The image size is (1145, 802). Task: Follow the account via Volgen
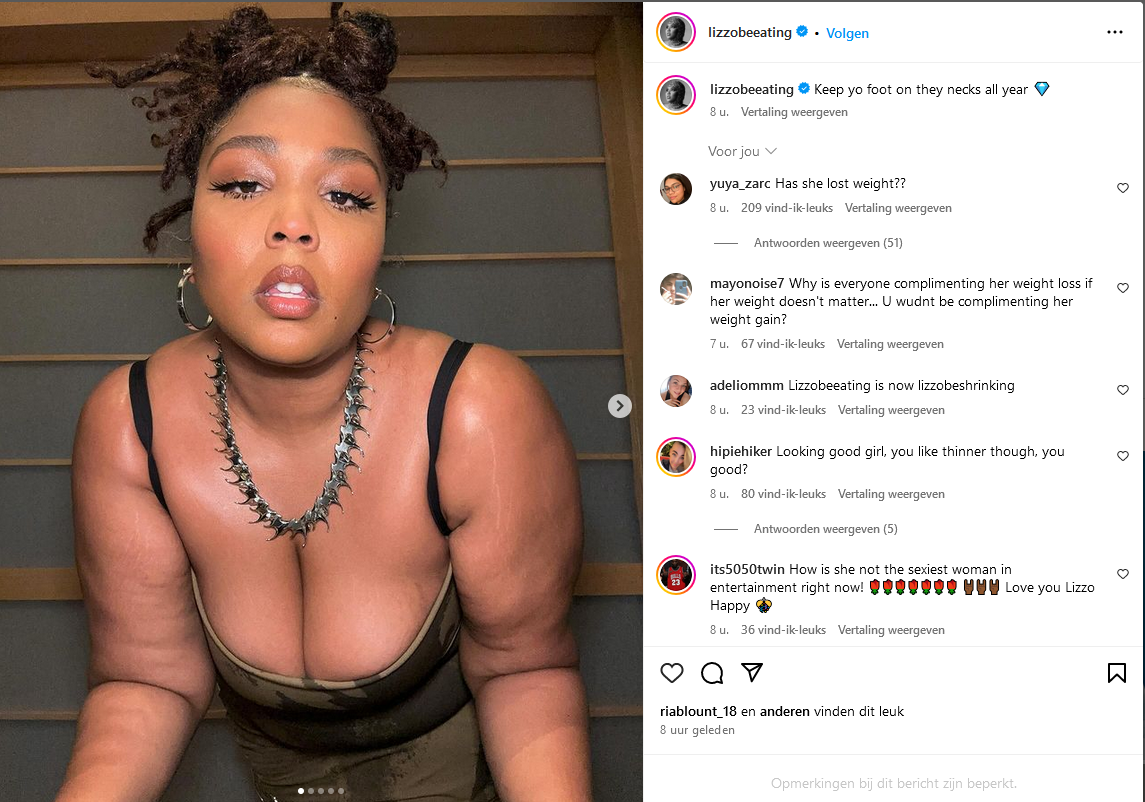click(x=847, y=33)
